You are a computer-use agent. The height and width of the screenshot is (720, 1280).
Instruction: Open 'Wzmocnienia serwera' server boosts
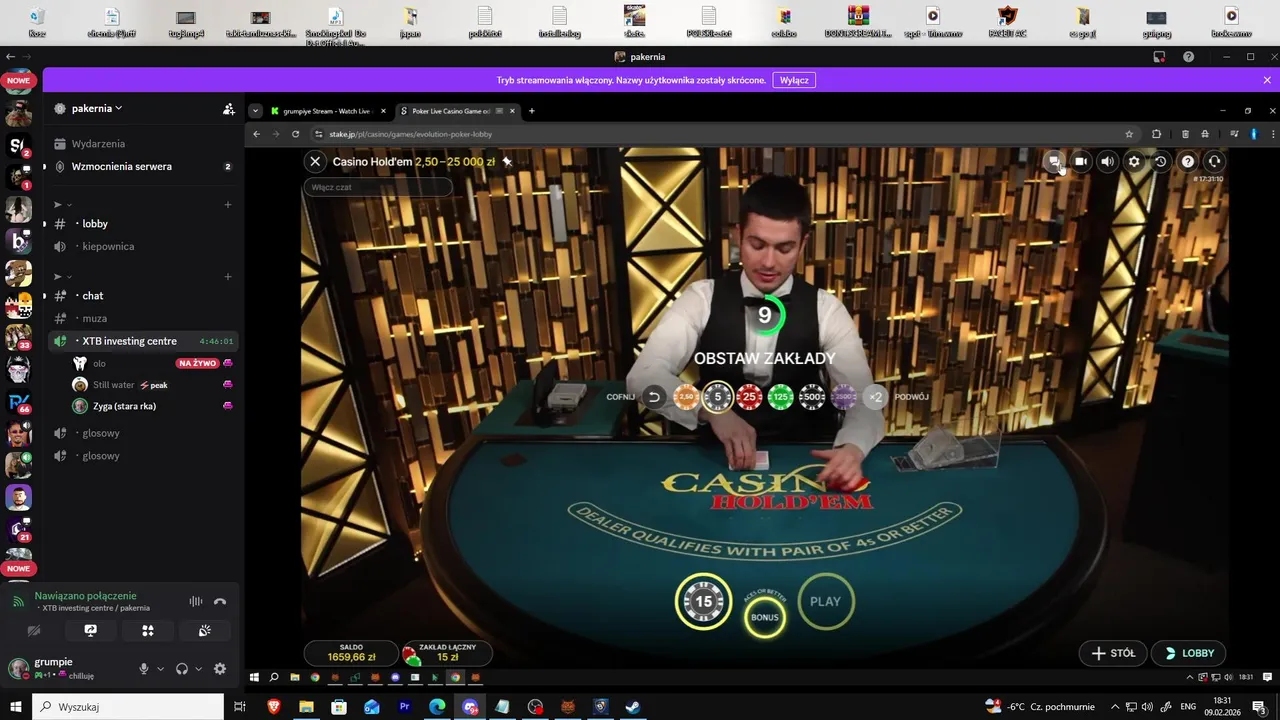[142, 167]
